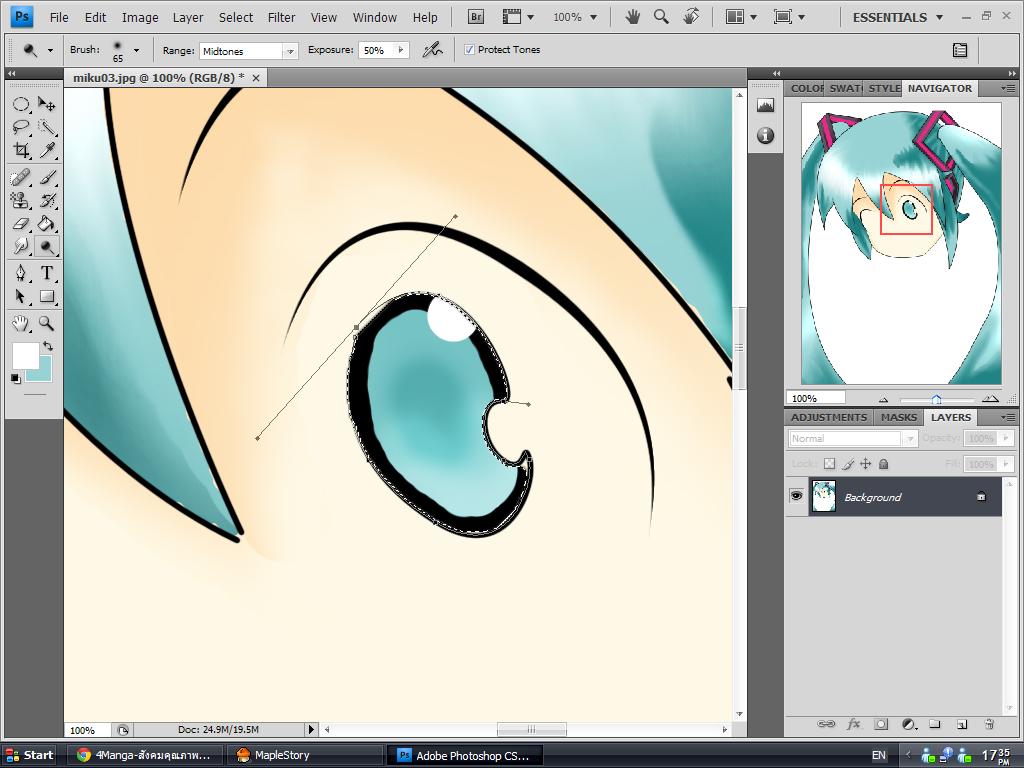Open the Filter menu

tap(281, 18)
